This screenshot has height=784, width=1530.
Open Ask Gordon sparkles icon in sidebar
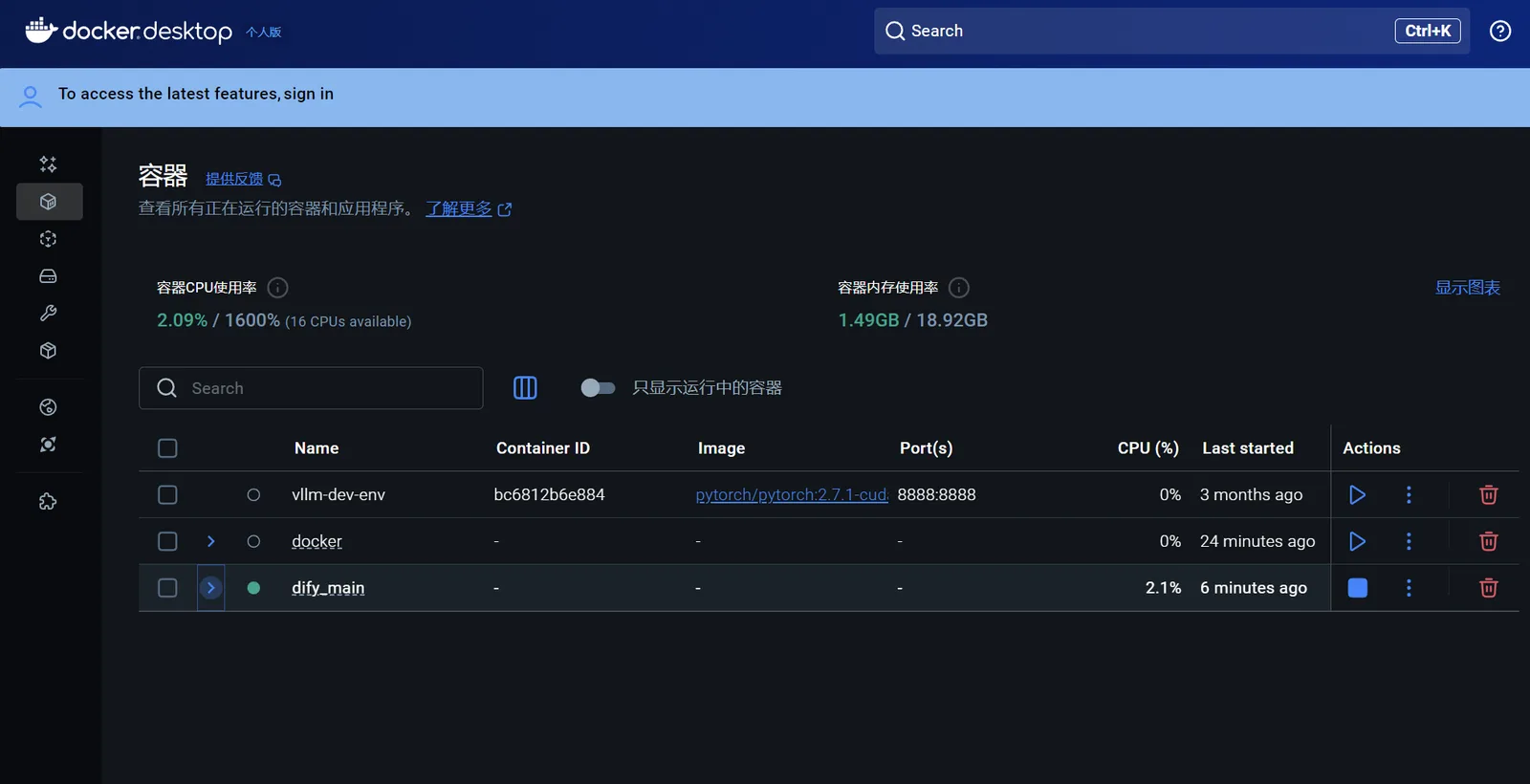[x=48, y=164]
